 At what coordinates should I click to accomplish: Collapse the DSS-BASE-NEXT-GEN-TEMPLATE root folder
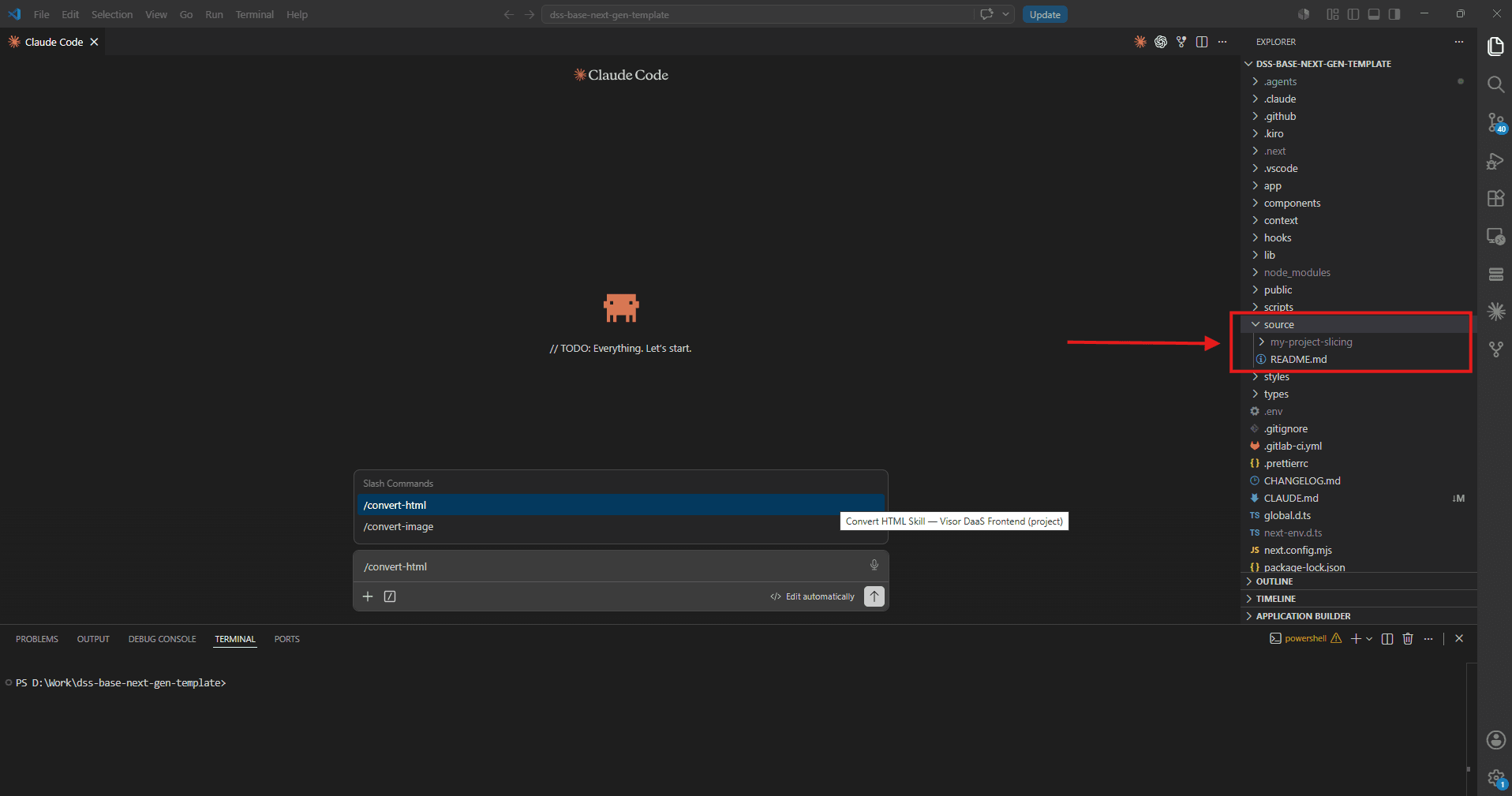coord(1357,64)
